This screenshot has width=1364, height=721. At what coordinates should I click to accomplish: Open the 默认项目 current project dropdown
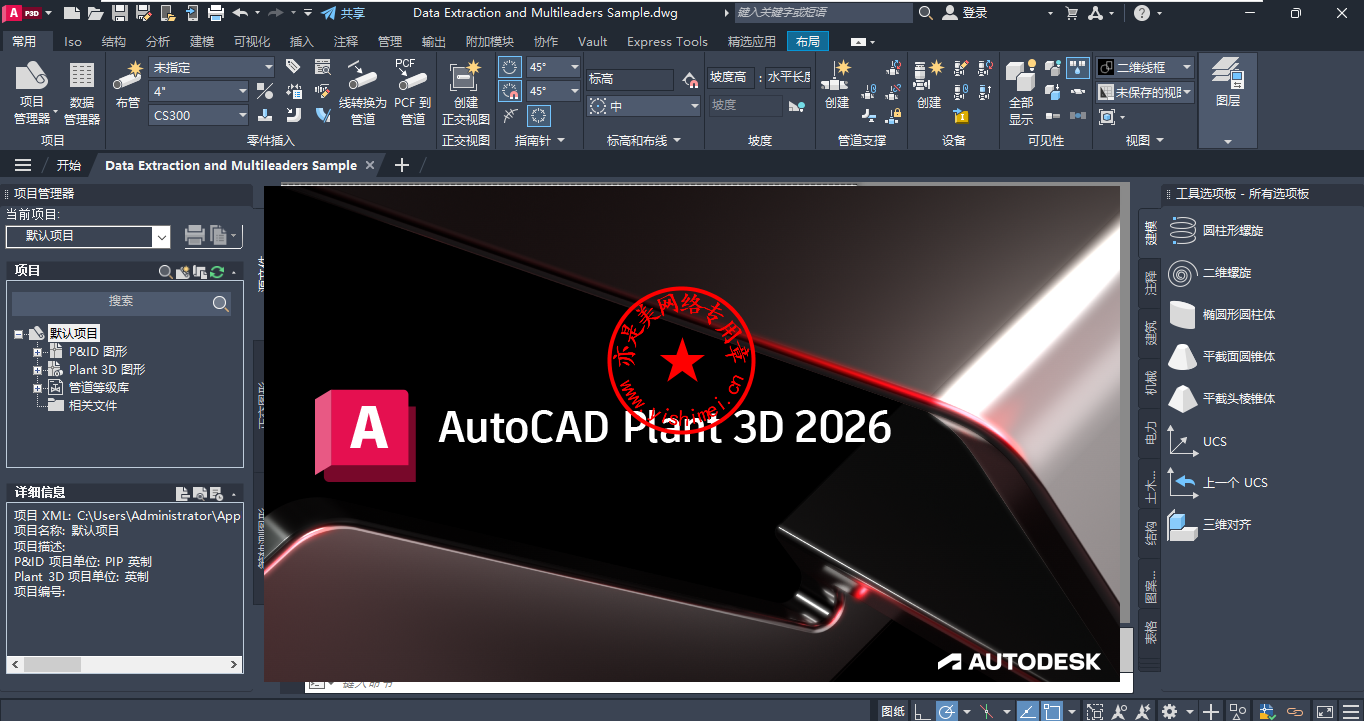point(88,236)
